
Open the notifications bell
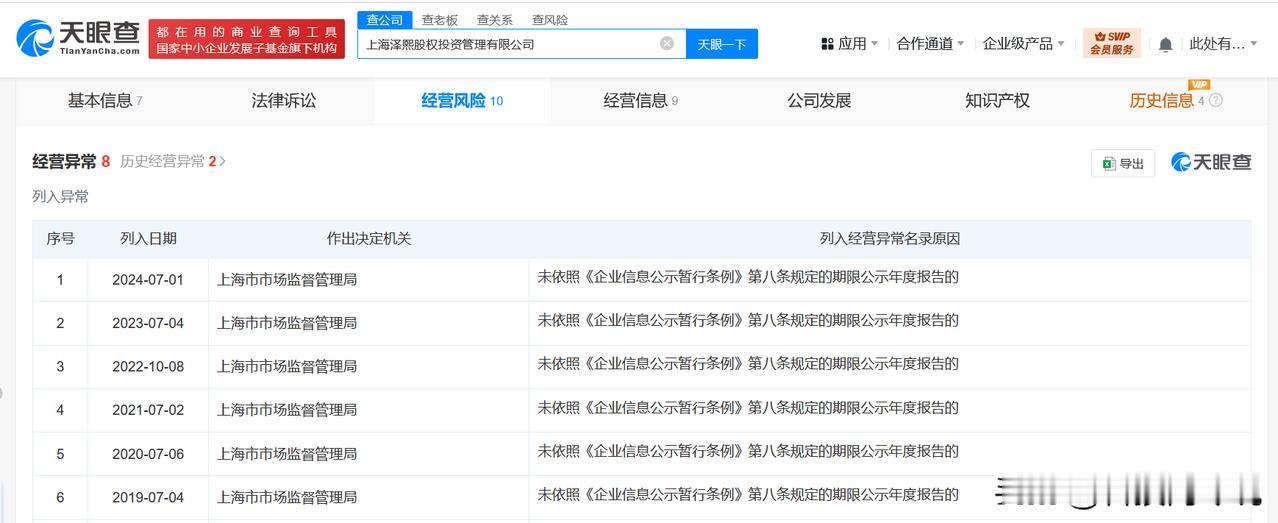[x=1165, y=44]
